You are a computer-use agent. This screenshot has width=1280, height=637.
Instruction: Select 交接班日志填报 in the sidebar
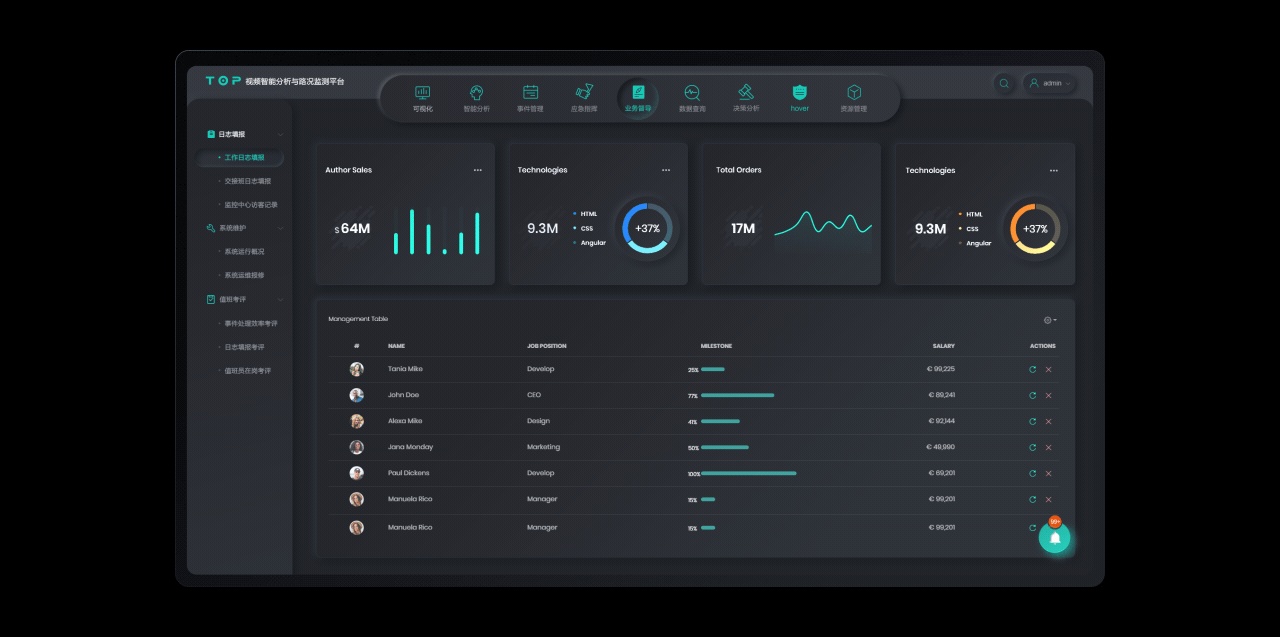coord(247,181)
